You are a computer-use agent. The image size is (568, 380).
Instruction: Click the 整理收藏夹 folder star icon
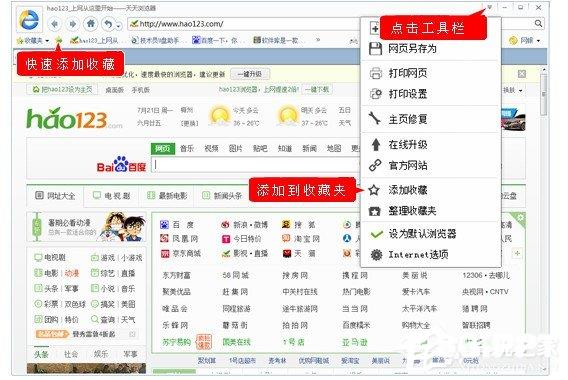click(375, 211)
